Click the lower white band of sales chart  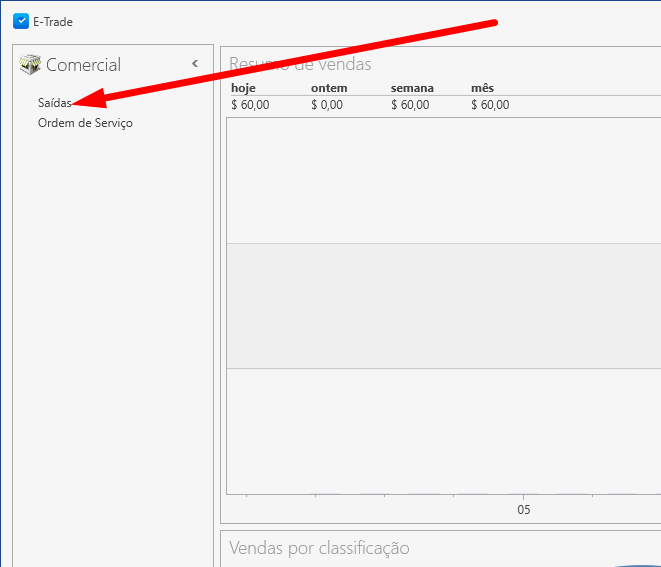[443, 430]
